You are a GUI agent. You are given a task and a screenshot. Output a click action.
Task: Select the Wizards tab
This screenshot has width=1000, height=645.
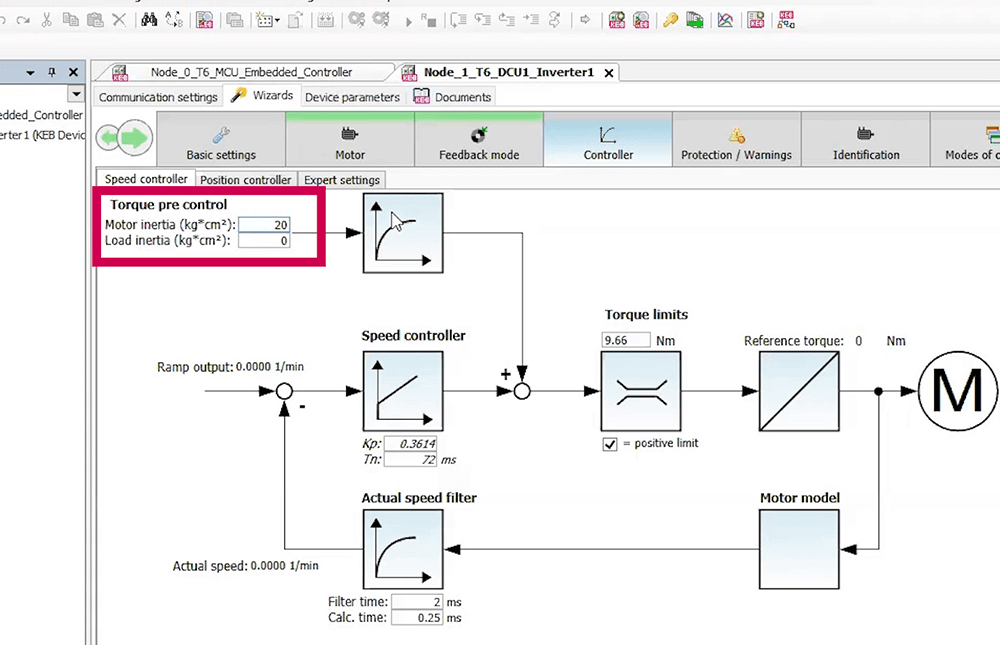(262, 96)
